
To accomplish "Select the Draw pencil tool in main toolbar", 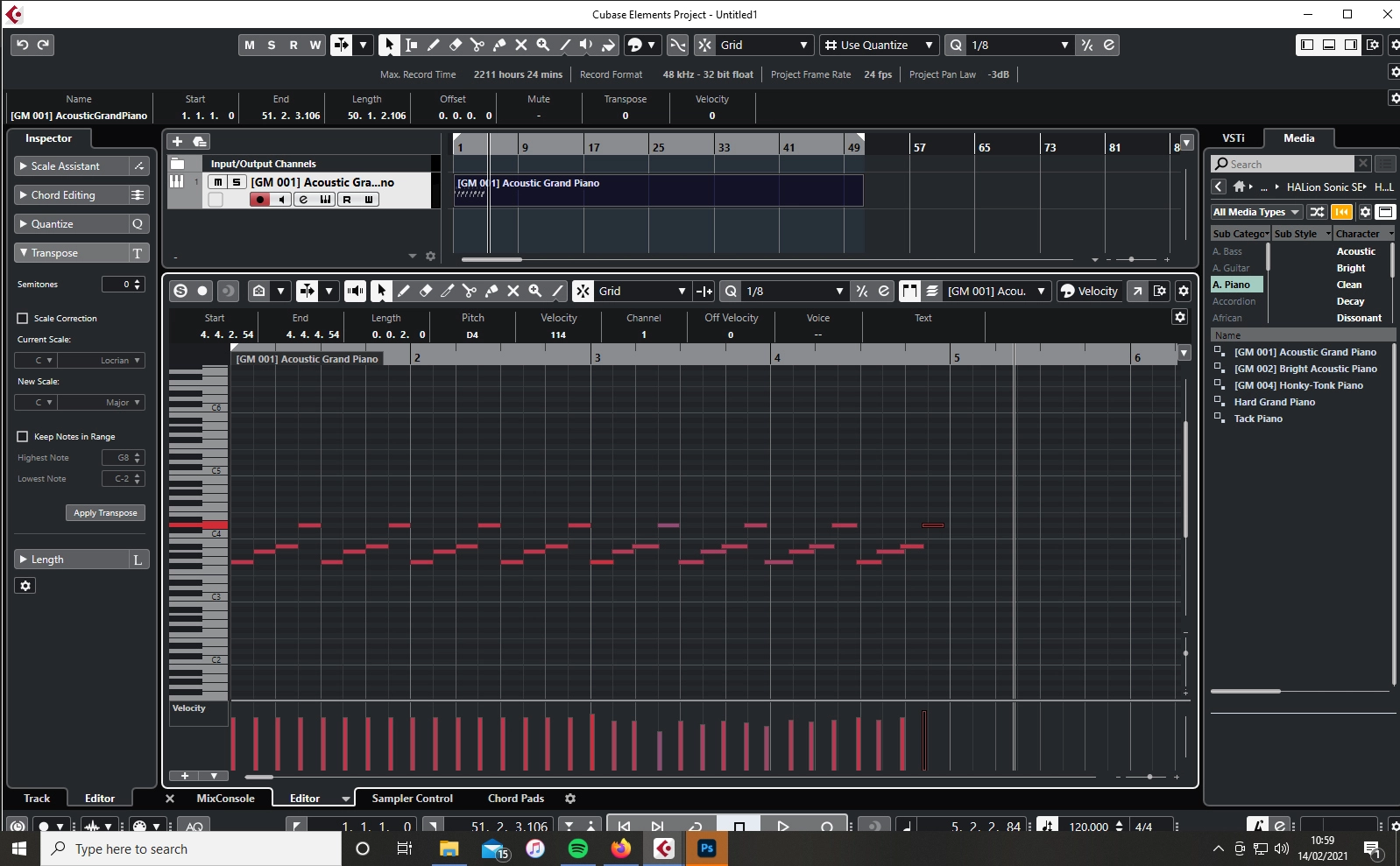I will [434, 45].
